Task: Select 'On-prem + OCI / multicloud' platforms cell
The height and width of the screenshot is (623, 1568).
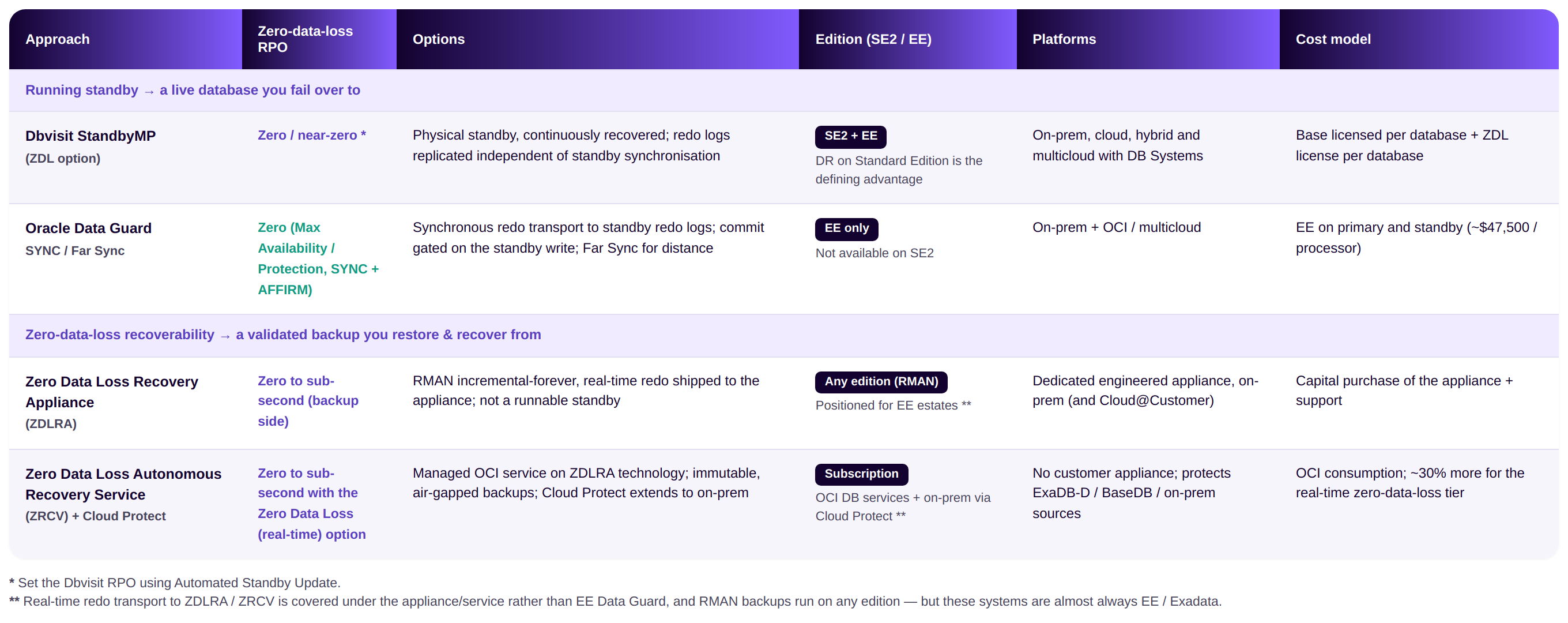Action: [1117, 228]
